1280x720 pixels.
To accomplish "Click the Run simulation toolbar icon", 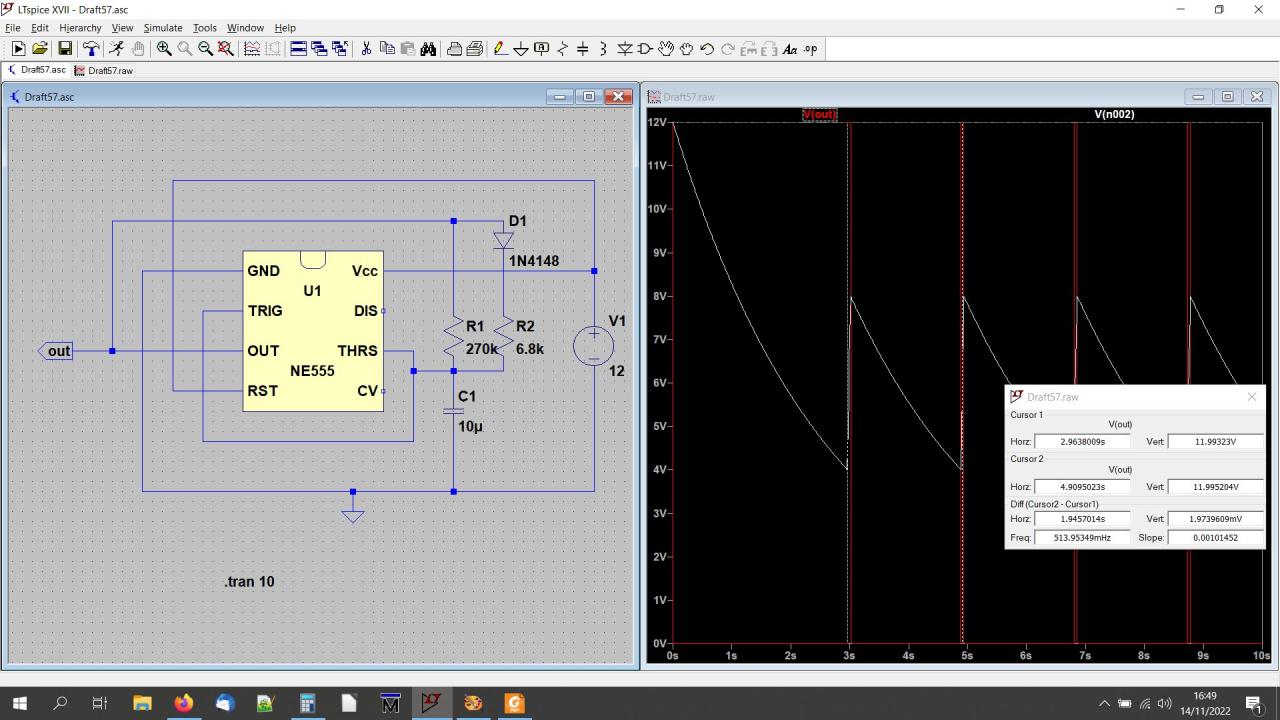I will click(x=18, y=49).
